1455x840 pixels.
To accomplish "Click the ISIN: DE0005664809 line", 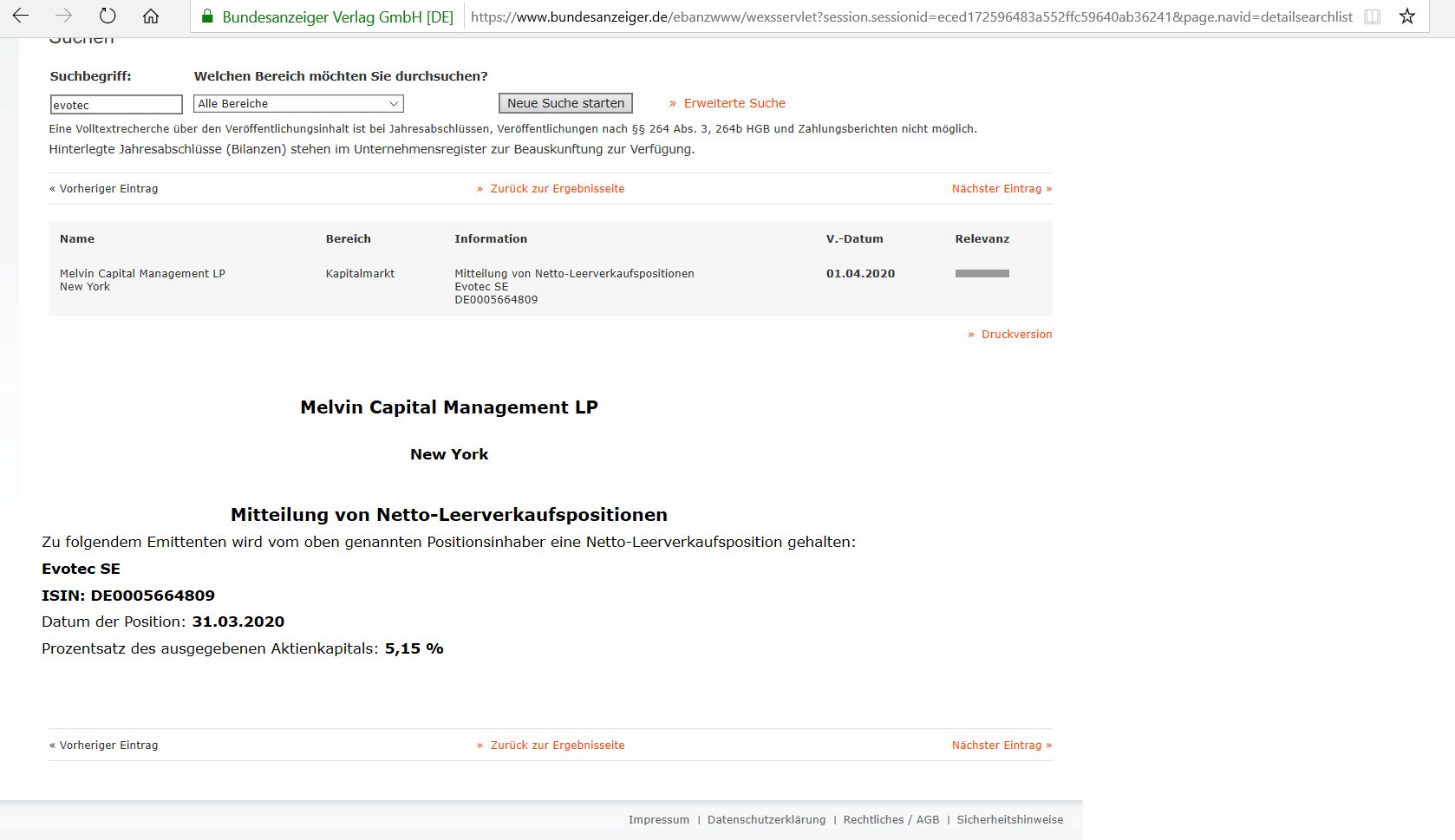I will pyautogui.click(x=128, y=596).
